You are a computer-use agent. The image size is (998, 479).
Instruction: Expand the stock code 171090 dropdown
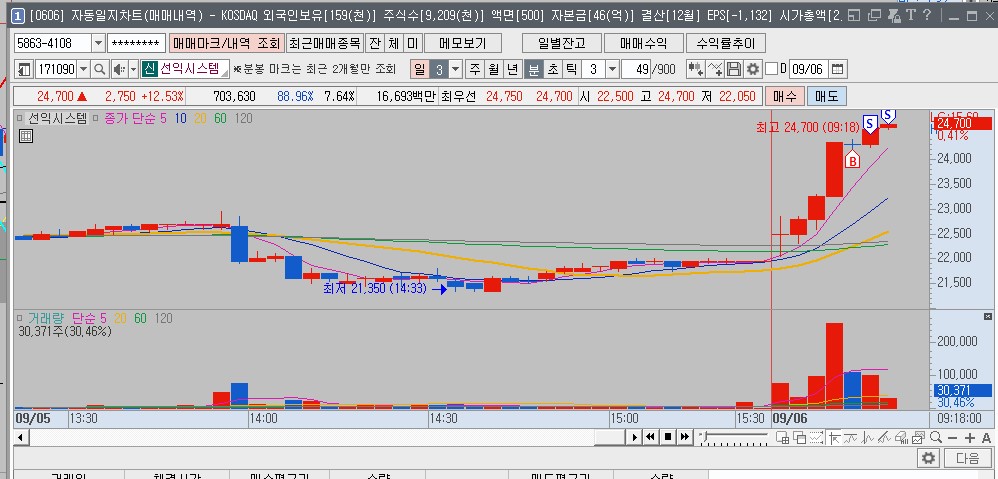(x=84, y=69)
